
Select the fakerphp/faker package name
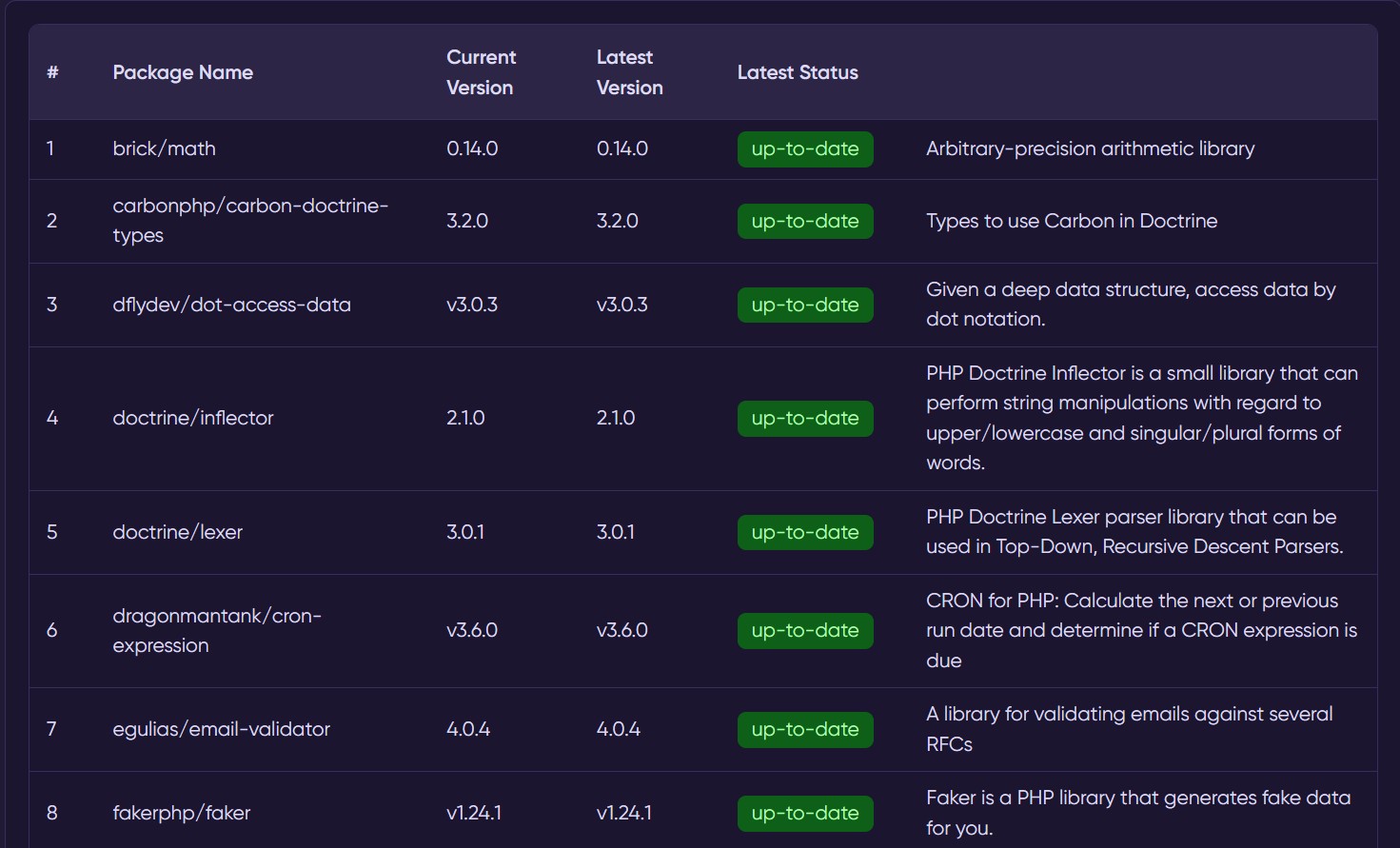(181, 814)
